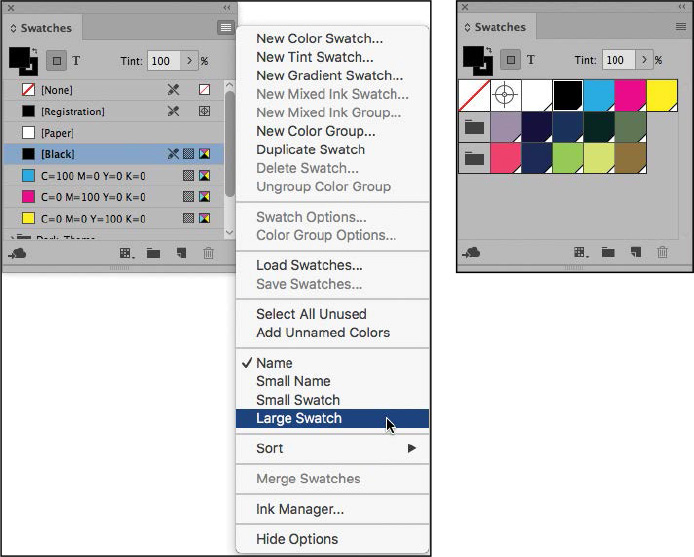
Task: Click New Color Group folder icon in list-view panel
Action: [153, 254]
